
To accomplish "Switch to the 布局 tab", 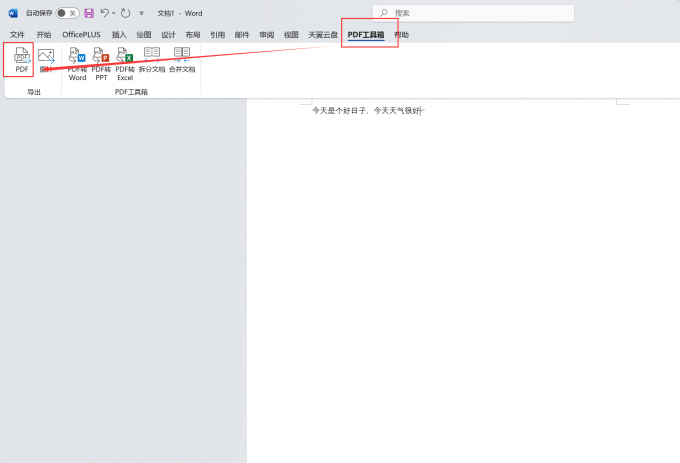I will [193, 35].
